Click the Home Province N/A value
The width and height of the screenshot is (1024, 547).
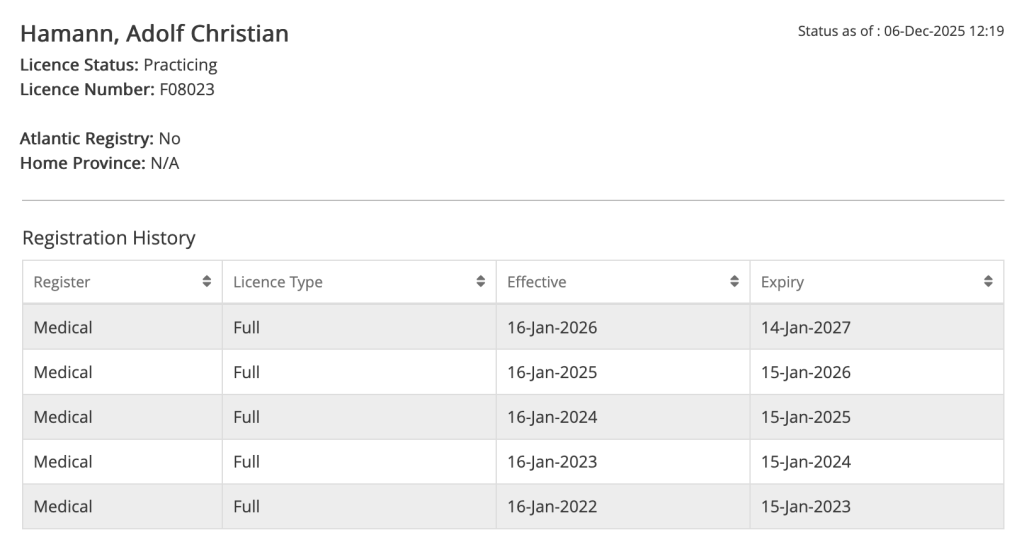coord(164,163)
